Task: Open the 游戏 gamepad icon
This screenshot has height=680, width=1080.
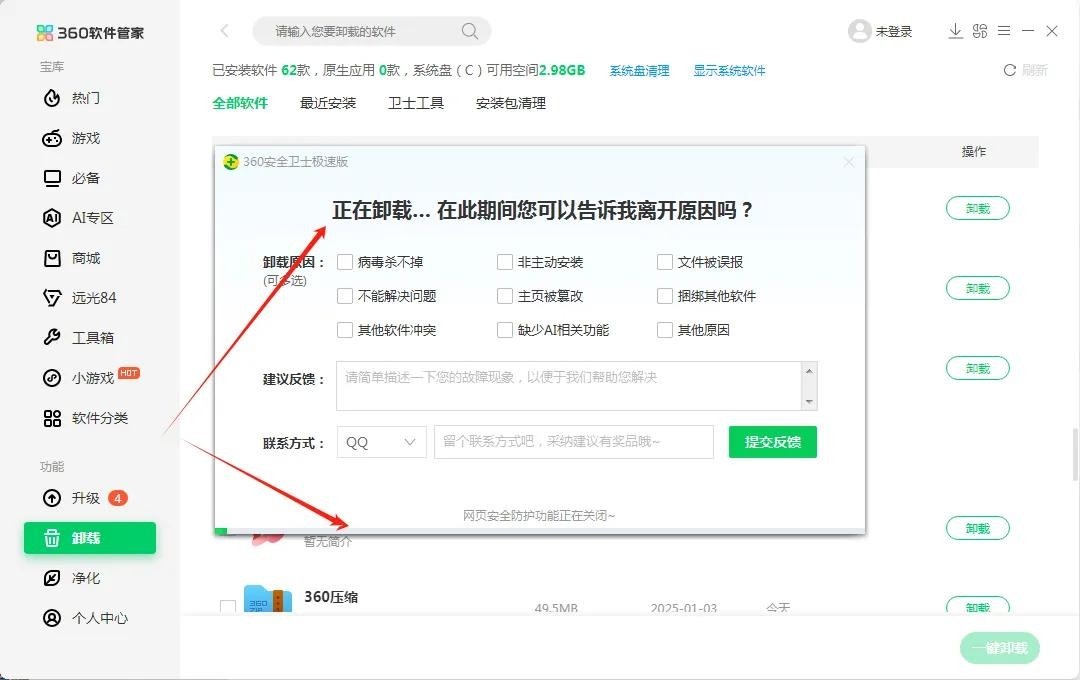Action: pyautogui.click(x=52, y=138)
